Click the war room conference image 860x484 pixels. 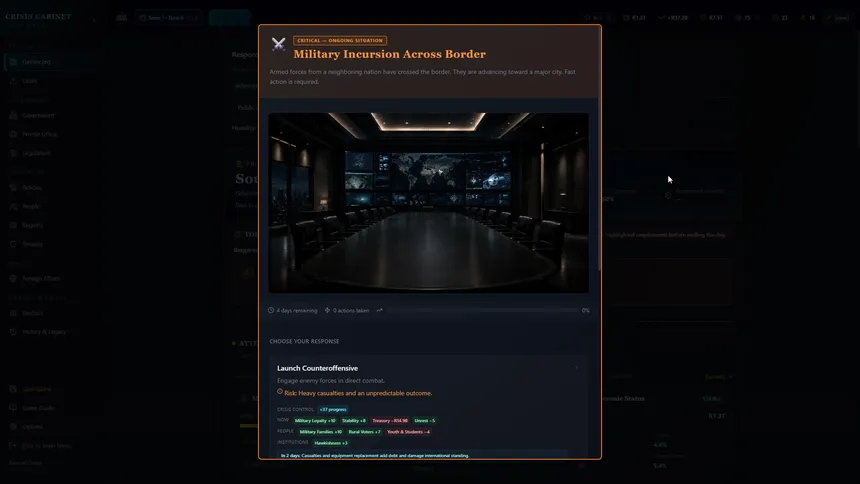tap(428, 202)
